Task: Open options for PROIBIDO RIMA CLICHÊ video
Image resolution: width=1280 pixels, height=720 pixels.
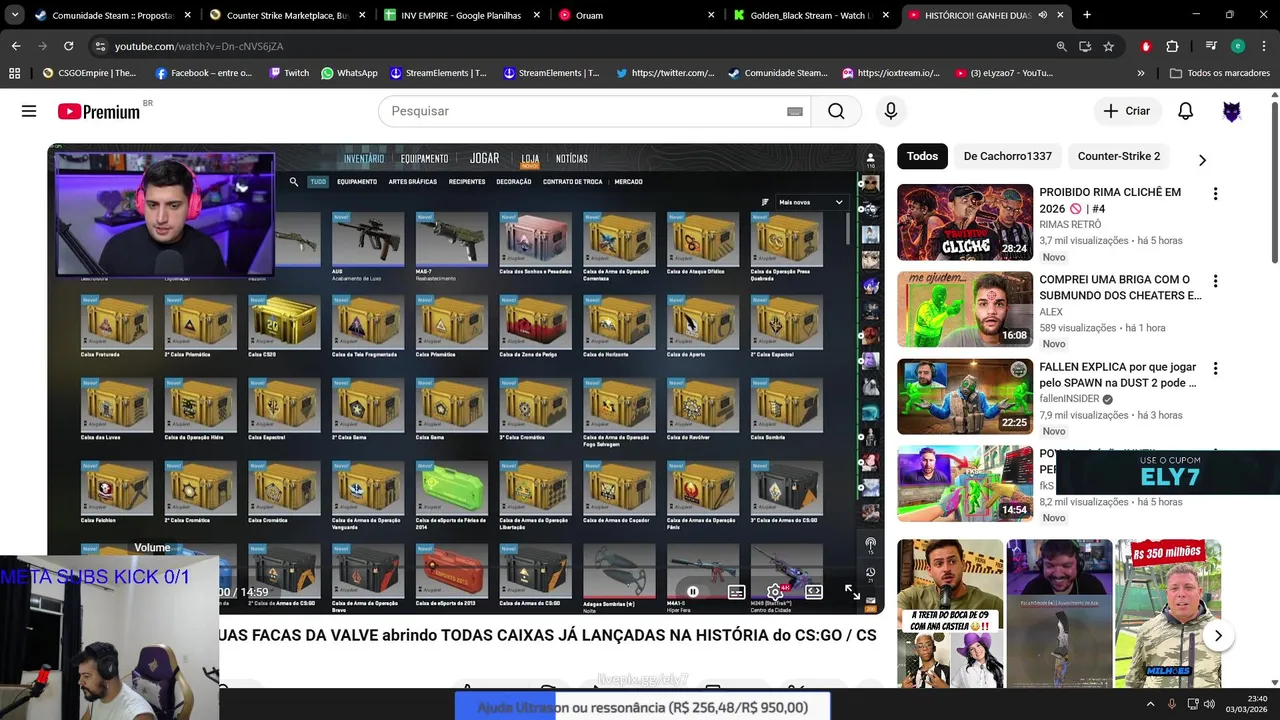Action: pos(1215,194)
